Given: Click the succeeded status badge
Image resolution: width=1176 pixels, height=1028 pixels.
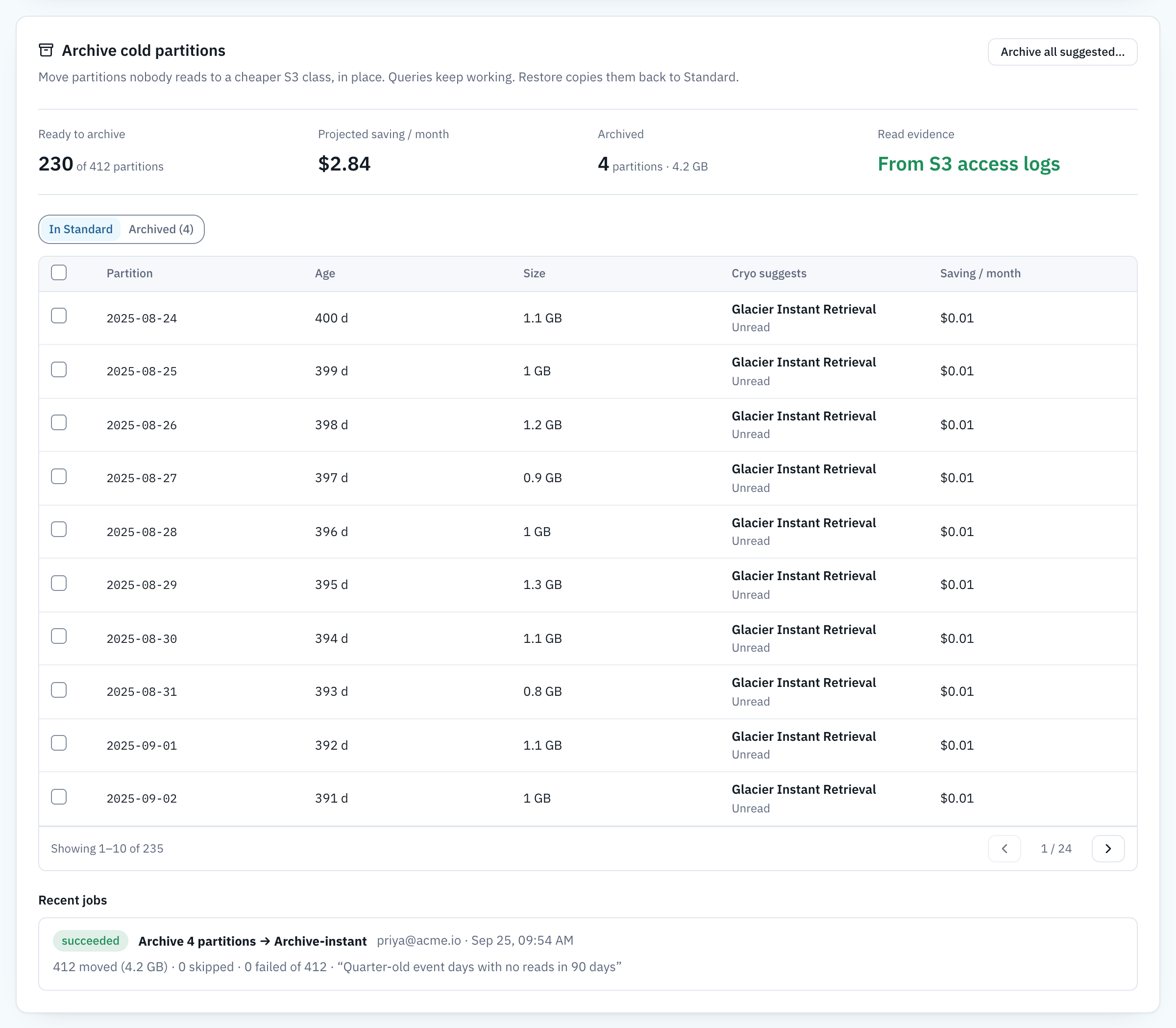Looking at the screenshot, I should 91,941.
